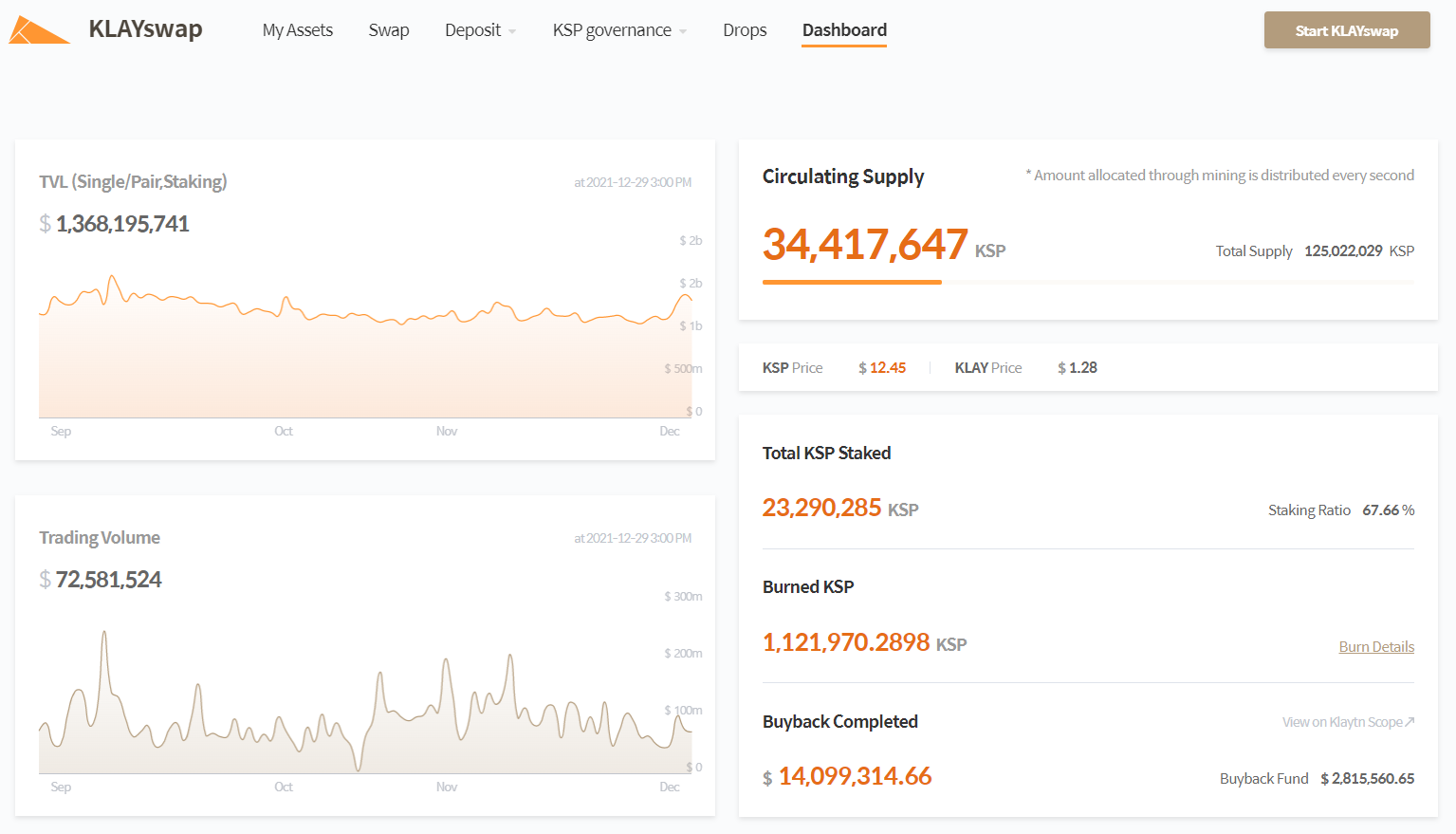Click the Staking Ratio value 67.66
Image resolution: width=1456 pixels, height=834 pixels.
click(1381, 510)
